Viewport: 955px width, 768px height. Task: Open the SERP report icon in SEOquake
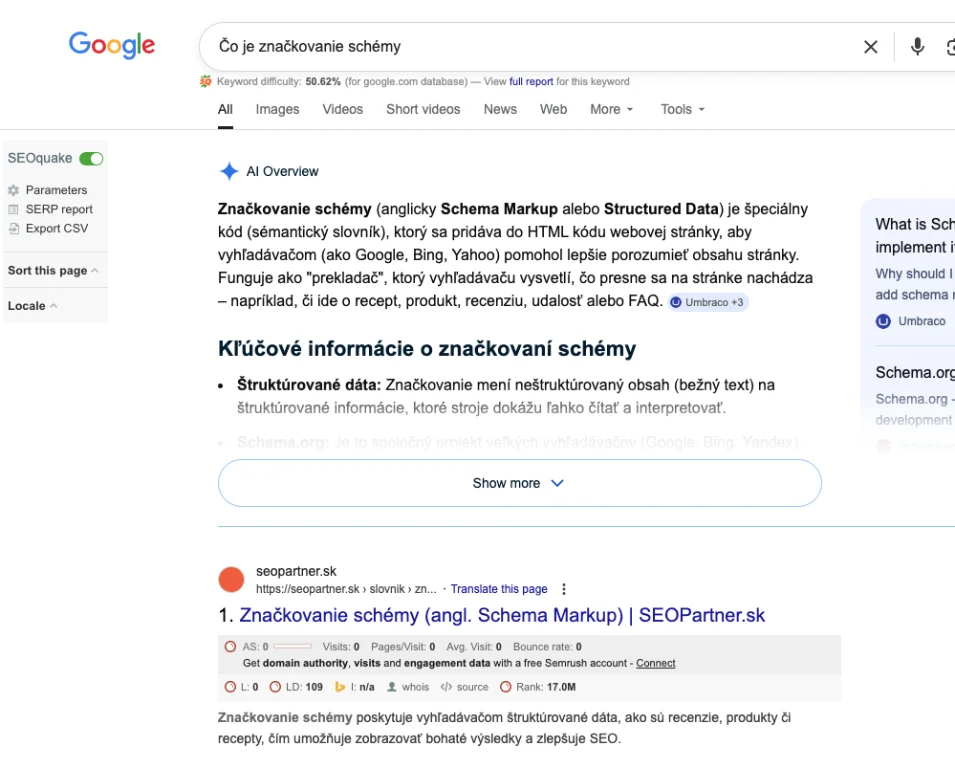point(14,209)
